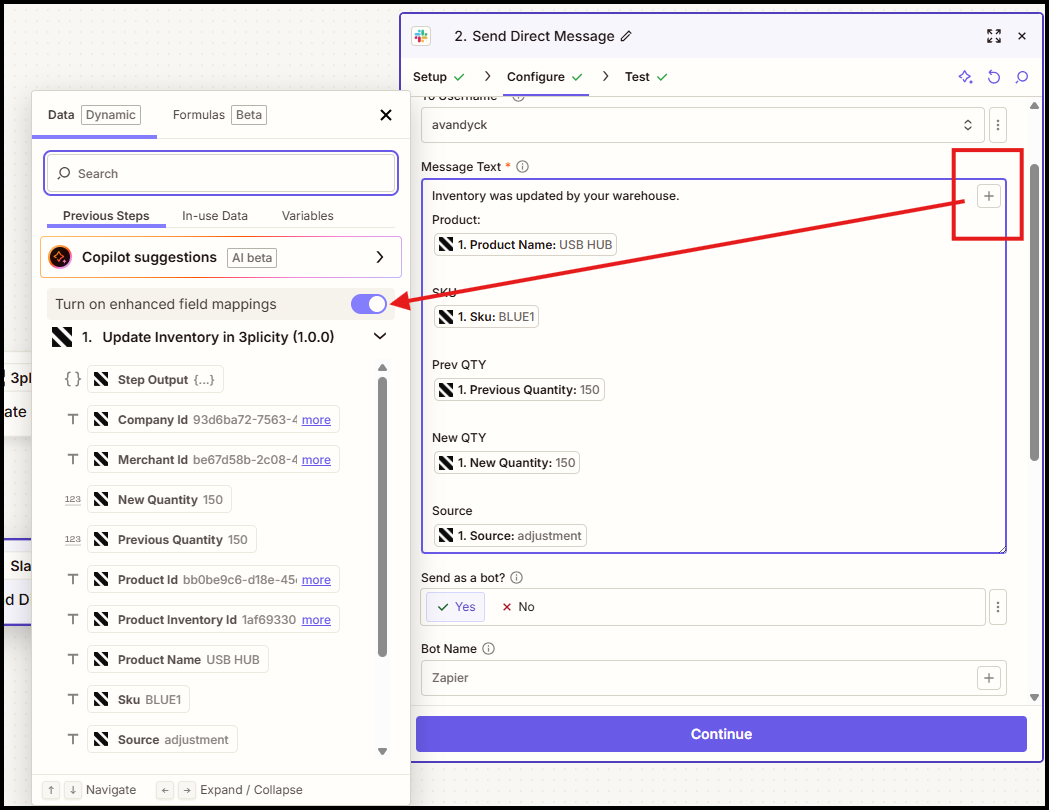Insert the Product Name USB HUB field
This screenshot has height=810, width=1049.
(x=178, y=660)
